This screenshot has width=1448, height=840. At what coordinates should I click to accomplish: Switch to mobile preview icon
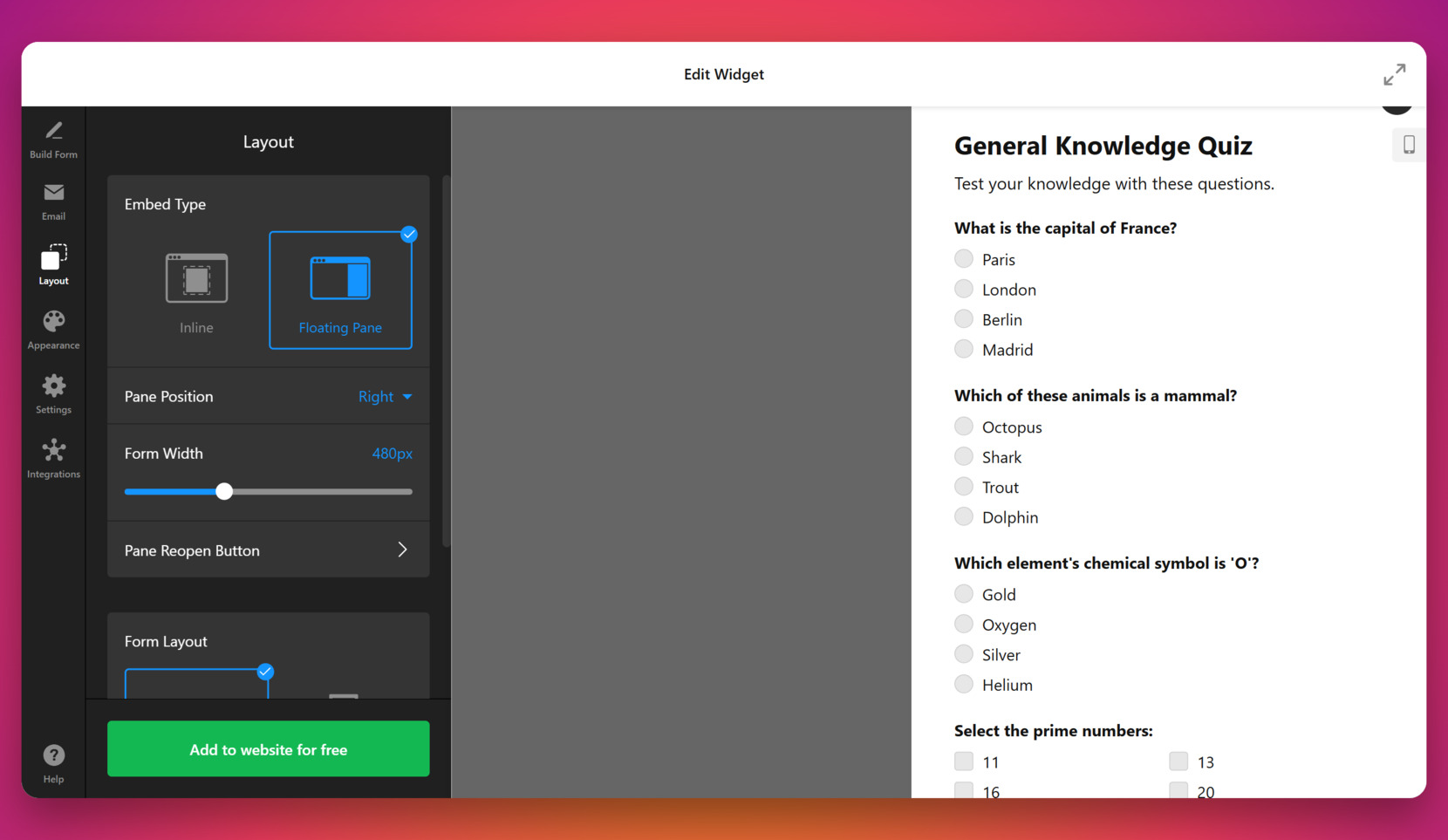[1408, 145]
